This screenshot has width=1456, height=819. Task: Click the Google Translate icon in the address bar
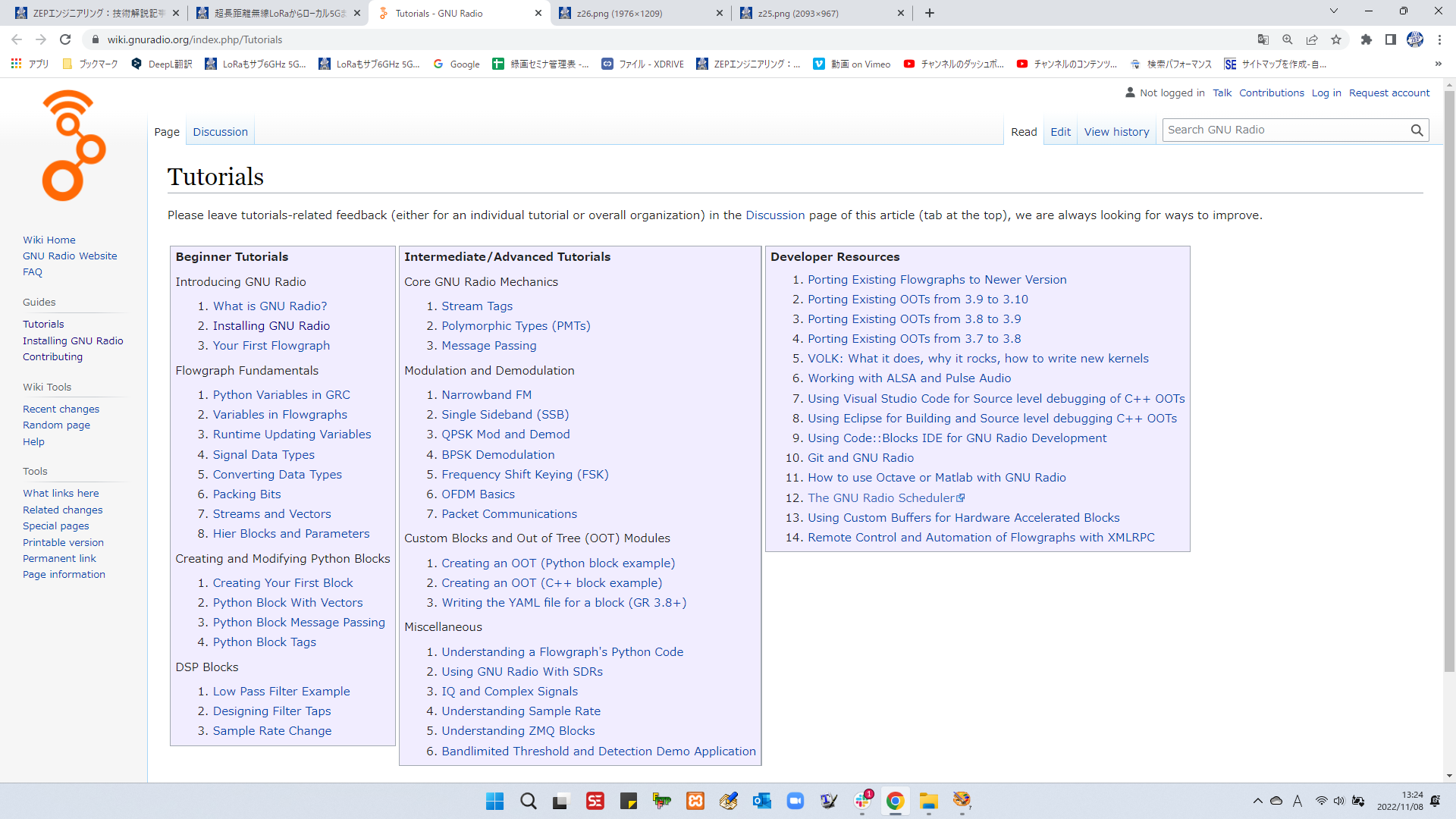point(1263,39)
